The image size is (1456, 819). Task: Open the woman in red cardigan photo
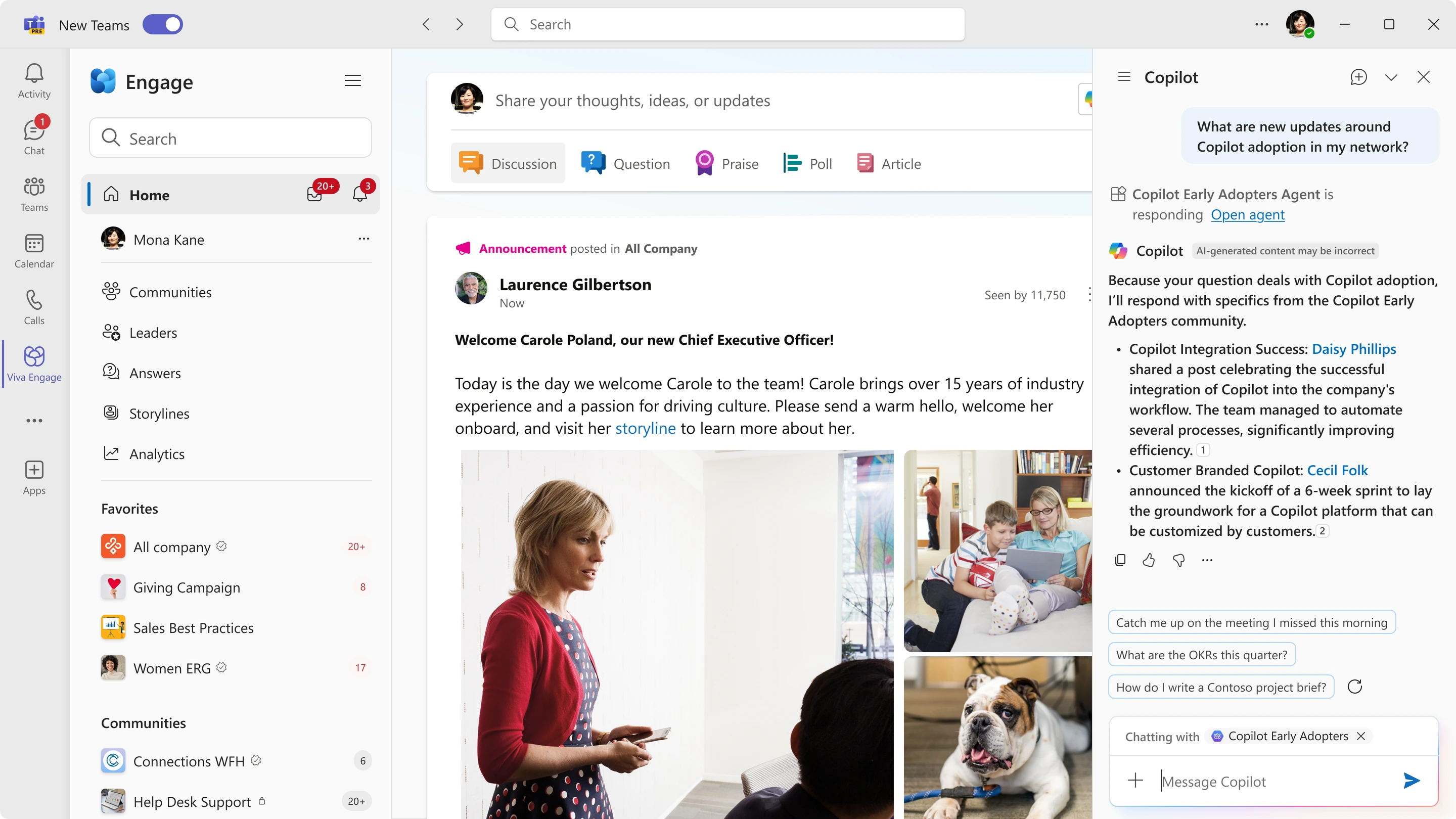tap(676, 634)
